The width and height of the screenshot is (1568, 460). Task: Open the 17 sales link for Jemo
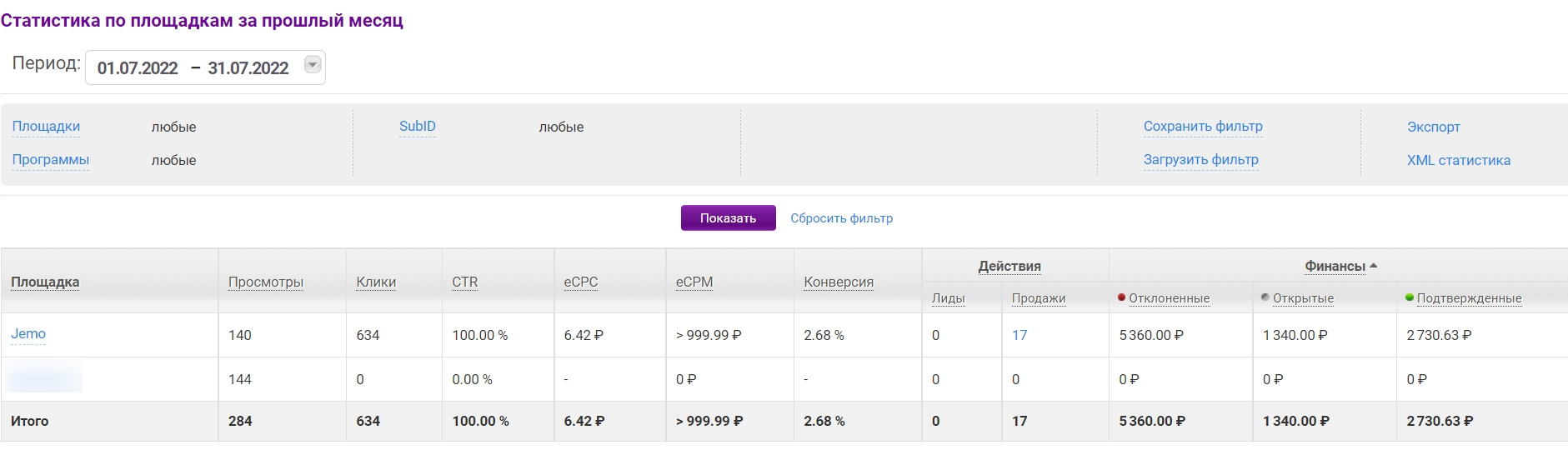pyautogui.click(x=1019, y=335)
